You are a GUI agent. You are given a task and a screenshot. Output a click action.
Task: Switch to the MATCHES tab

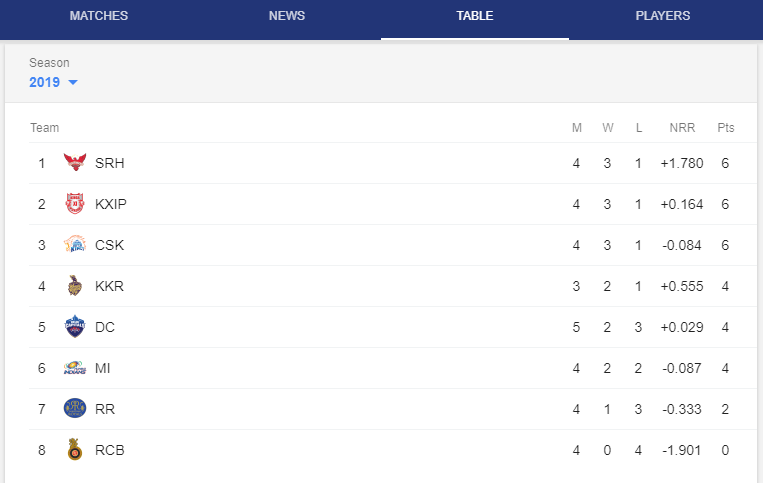99,16
